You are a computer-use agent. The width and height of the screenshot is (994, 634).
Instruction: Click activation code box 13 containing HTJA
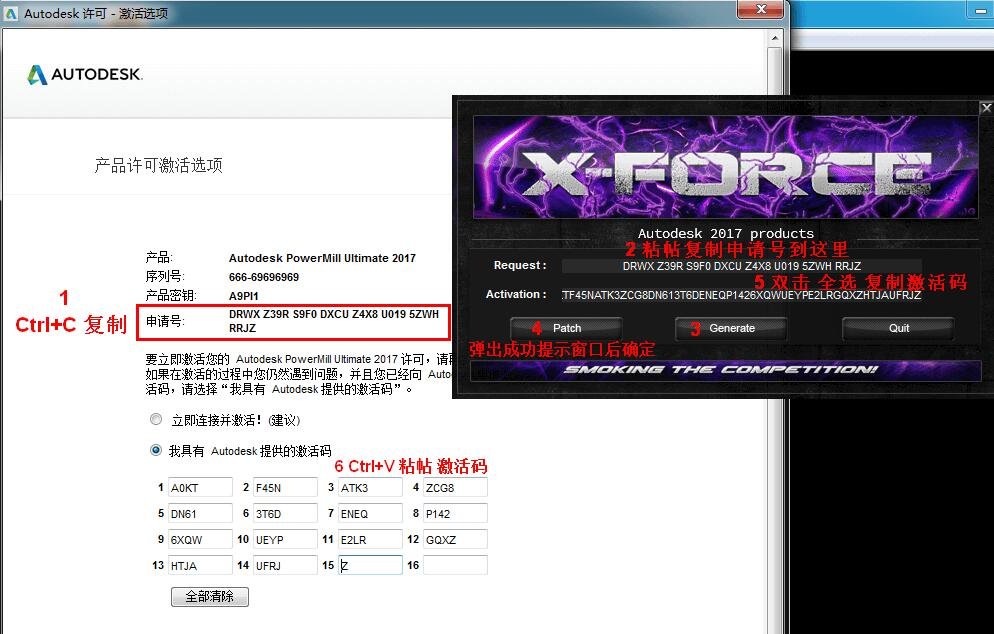click(200, 566)
